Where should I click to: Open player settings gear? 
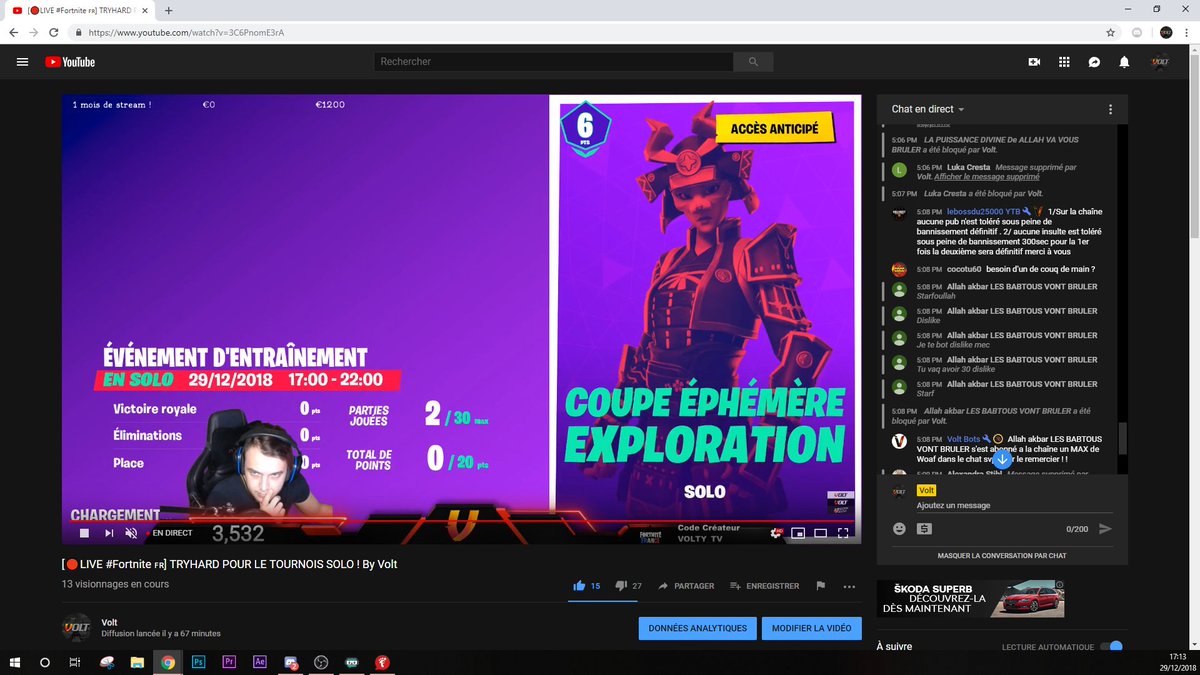pyautogui.click(x=776, y=533)
